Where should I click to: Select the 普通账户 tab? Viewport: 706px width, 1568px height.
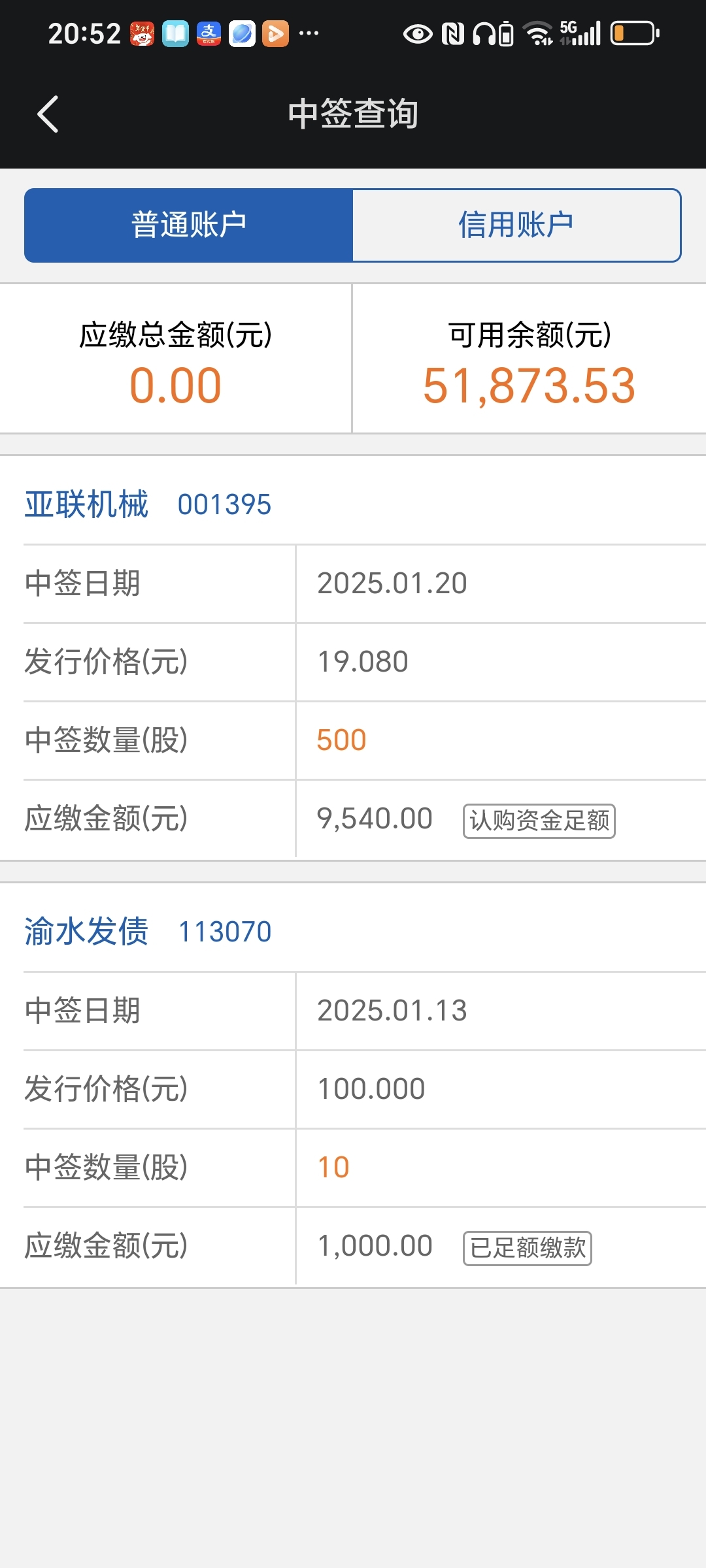[x=189, y=225]
